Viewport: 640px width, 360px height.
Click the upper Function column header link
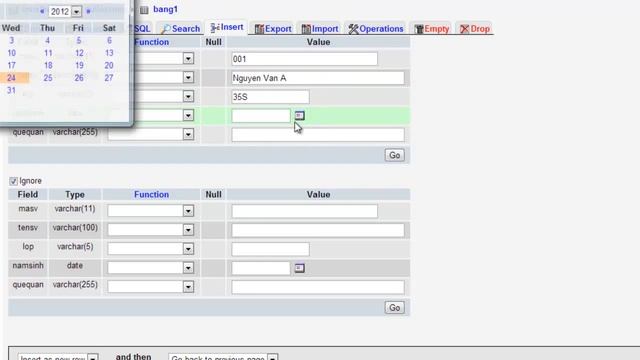click(151, 42)
